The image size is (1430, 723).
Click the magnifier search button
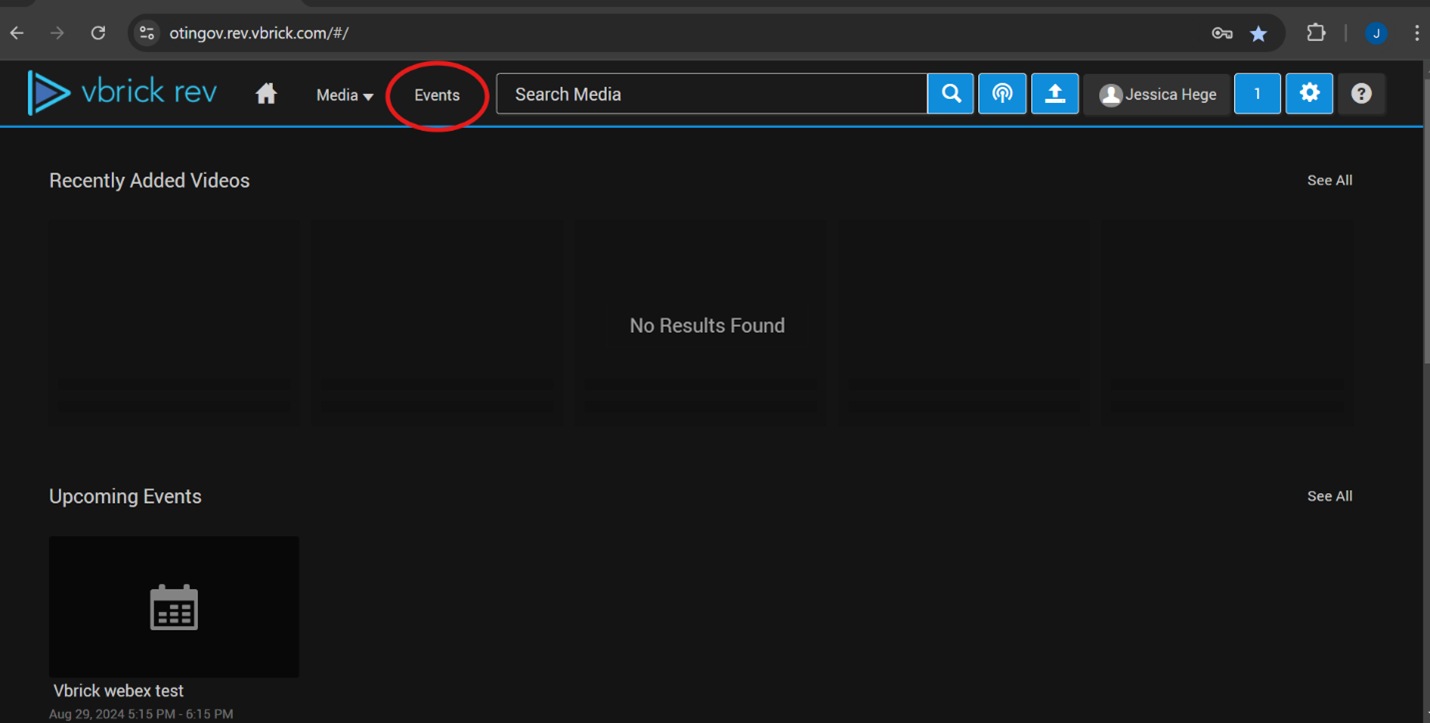951,94
